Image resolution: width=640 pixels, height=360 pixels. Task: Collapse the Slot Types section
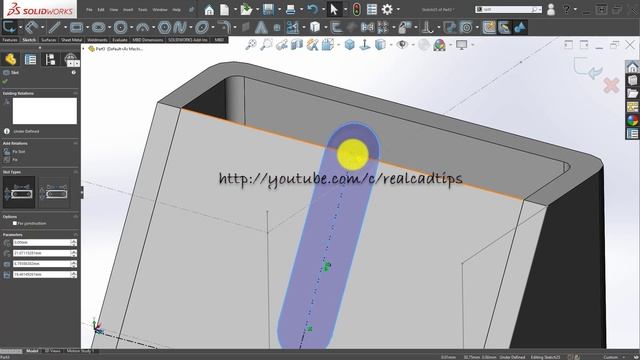pyautogui.click(x=76, y=172)
